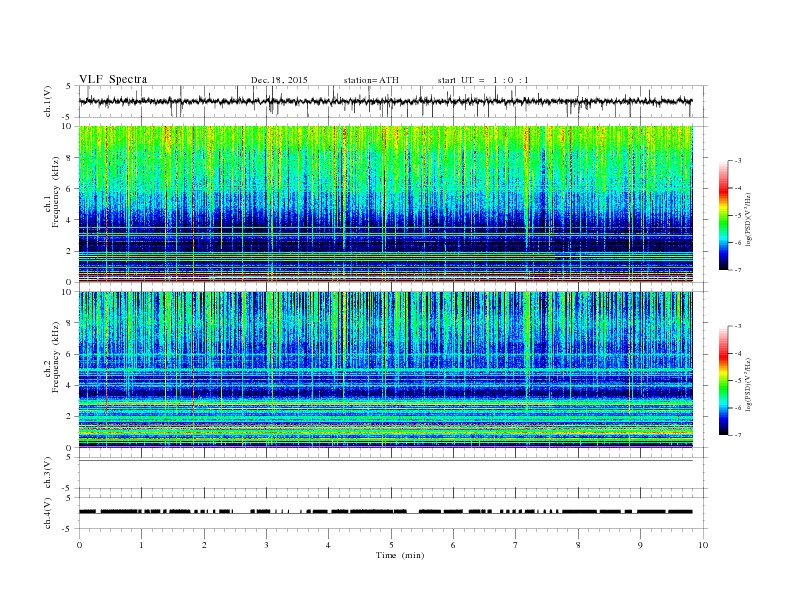This screenshot has height=612, width=792.
Task: Click the "-5" tick on ch.4(V) axis
Action: pyautogui.click(x=68, y=529)
